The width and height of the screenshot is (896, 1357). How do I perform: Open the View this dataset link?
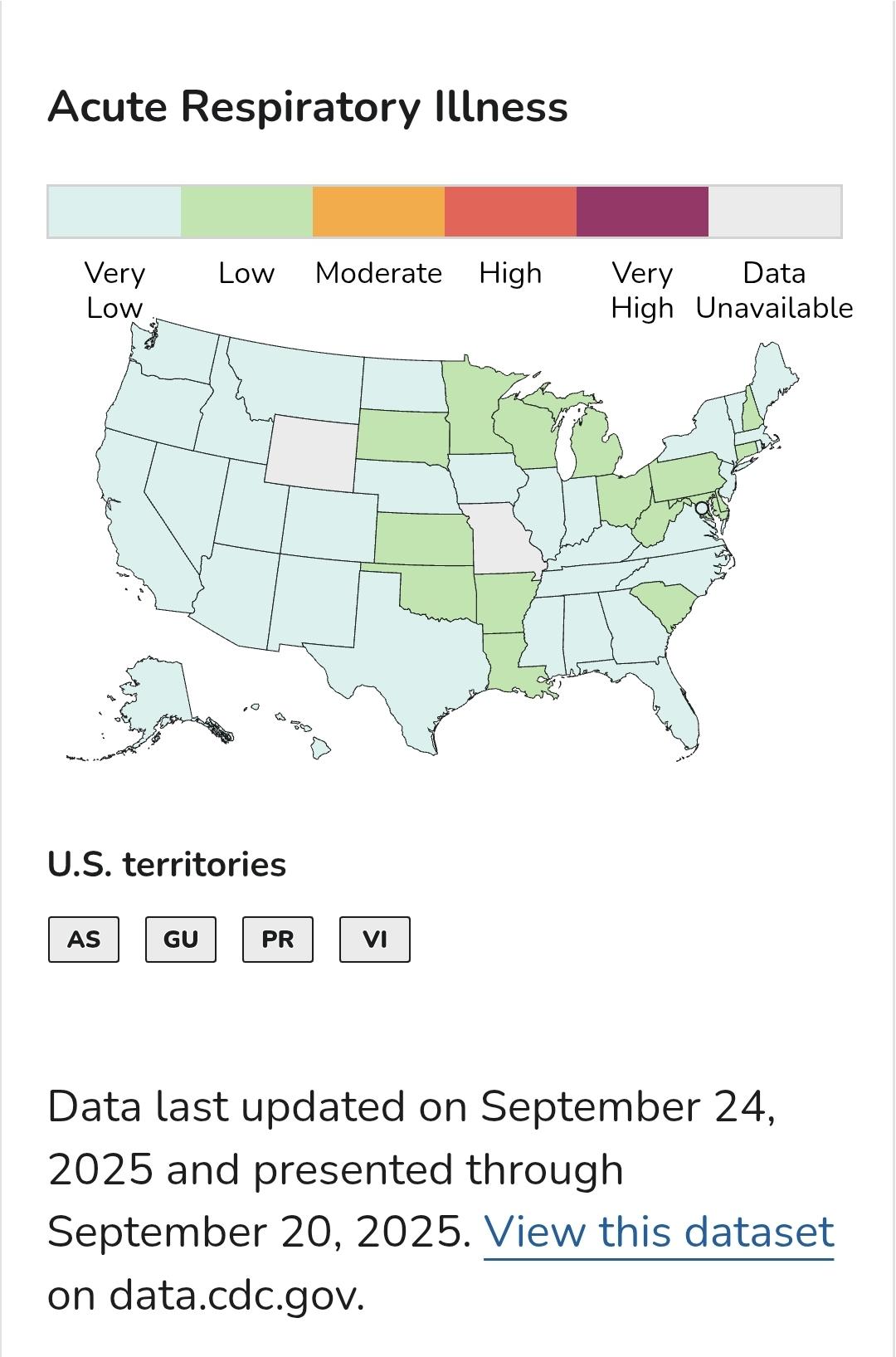(659, 1232)
